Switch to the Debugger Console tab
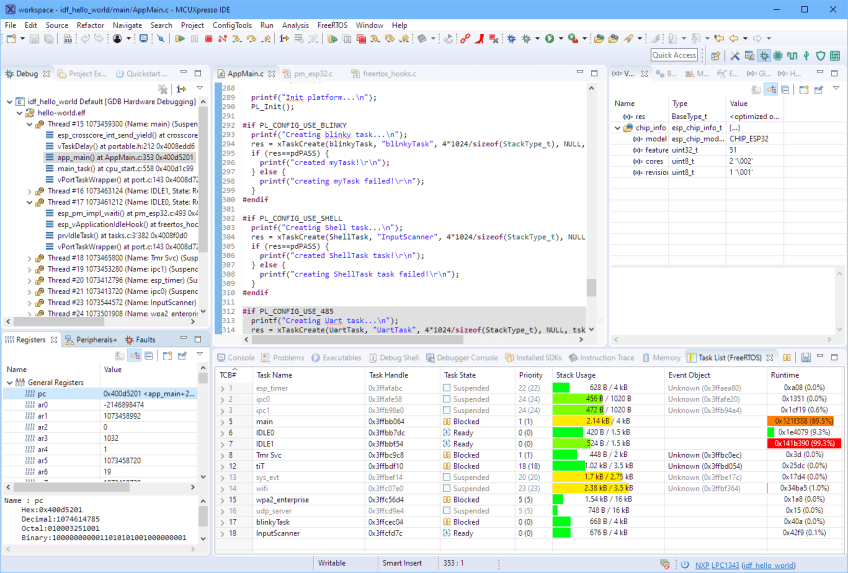This screenshot has height=573, width=848. click(461, 357)
